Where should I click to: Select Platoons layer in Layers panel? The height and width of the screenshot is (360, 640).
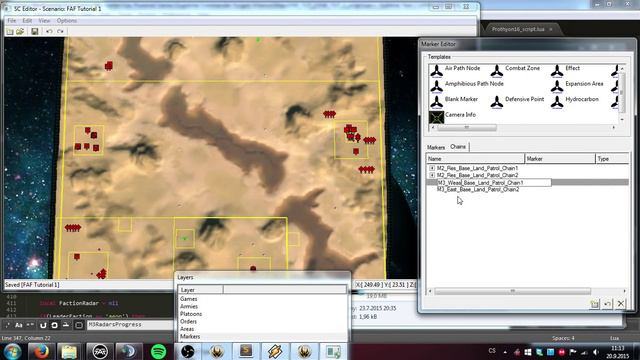(191, 314)
